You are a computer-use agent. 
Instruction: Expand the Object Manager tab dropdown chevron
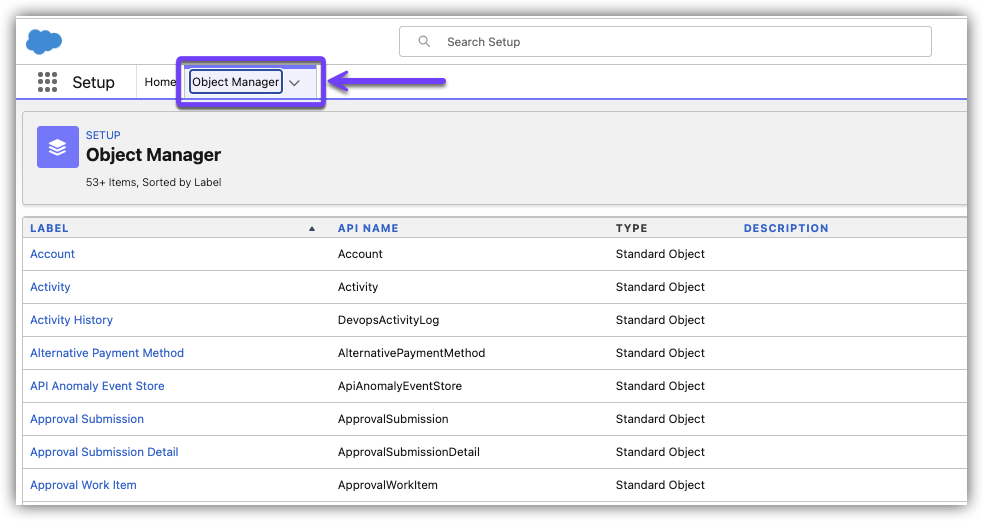point(294,83)
